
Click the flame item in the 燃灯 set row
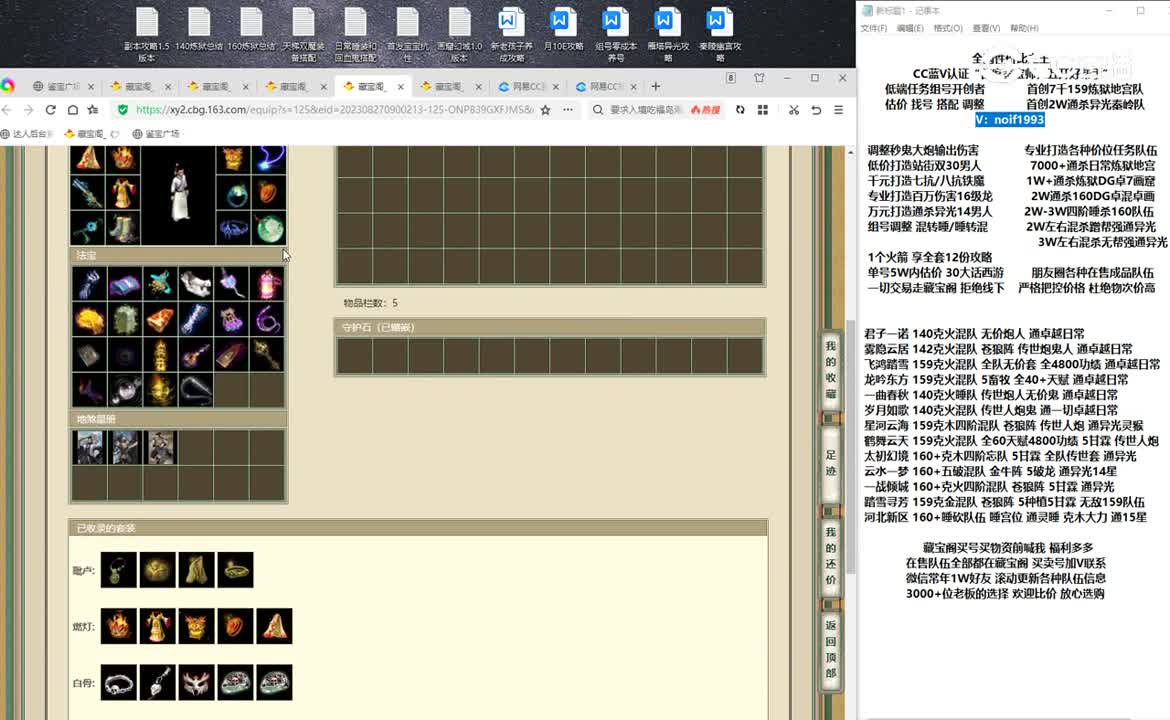[119, 626]
